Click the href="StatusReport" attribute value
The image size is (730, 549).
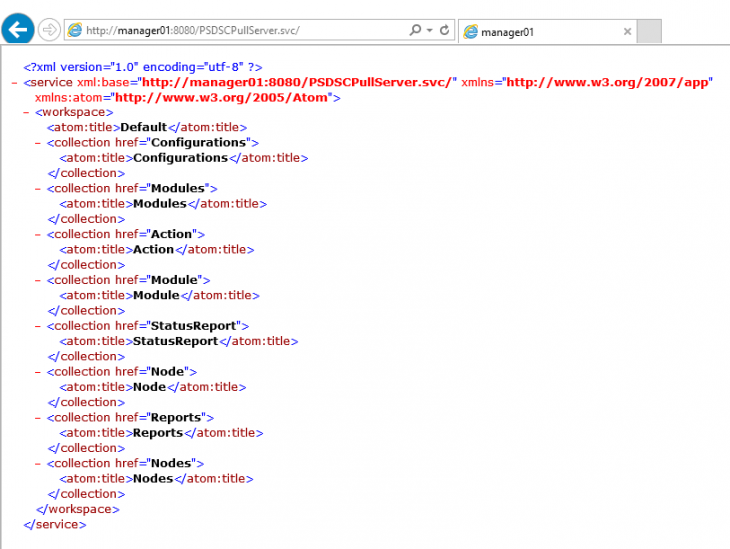pos(193,326)
